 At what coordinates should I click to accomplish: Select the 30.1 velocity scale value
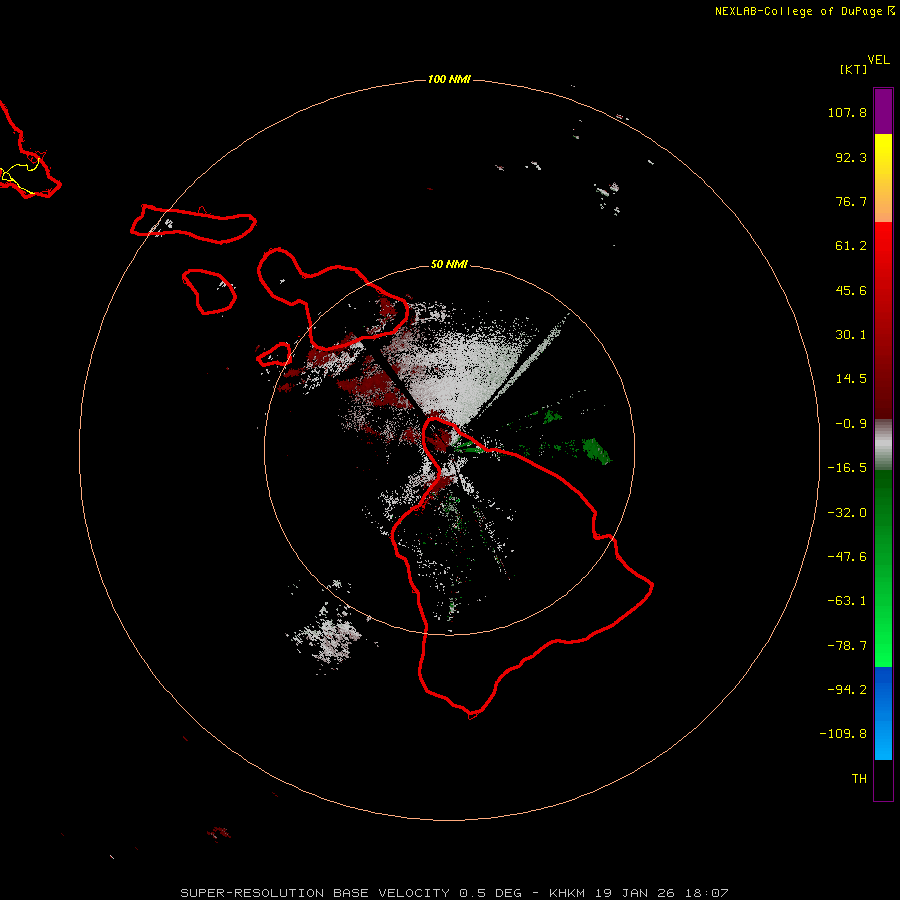851,335
